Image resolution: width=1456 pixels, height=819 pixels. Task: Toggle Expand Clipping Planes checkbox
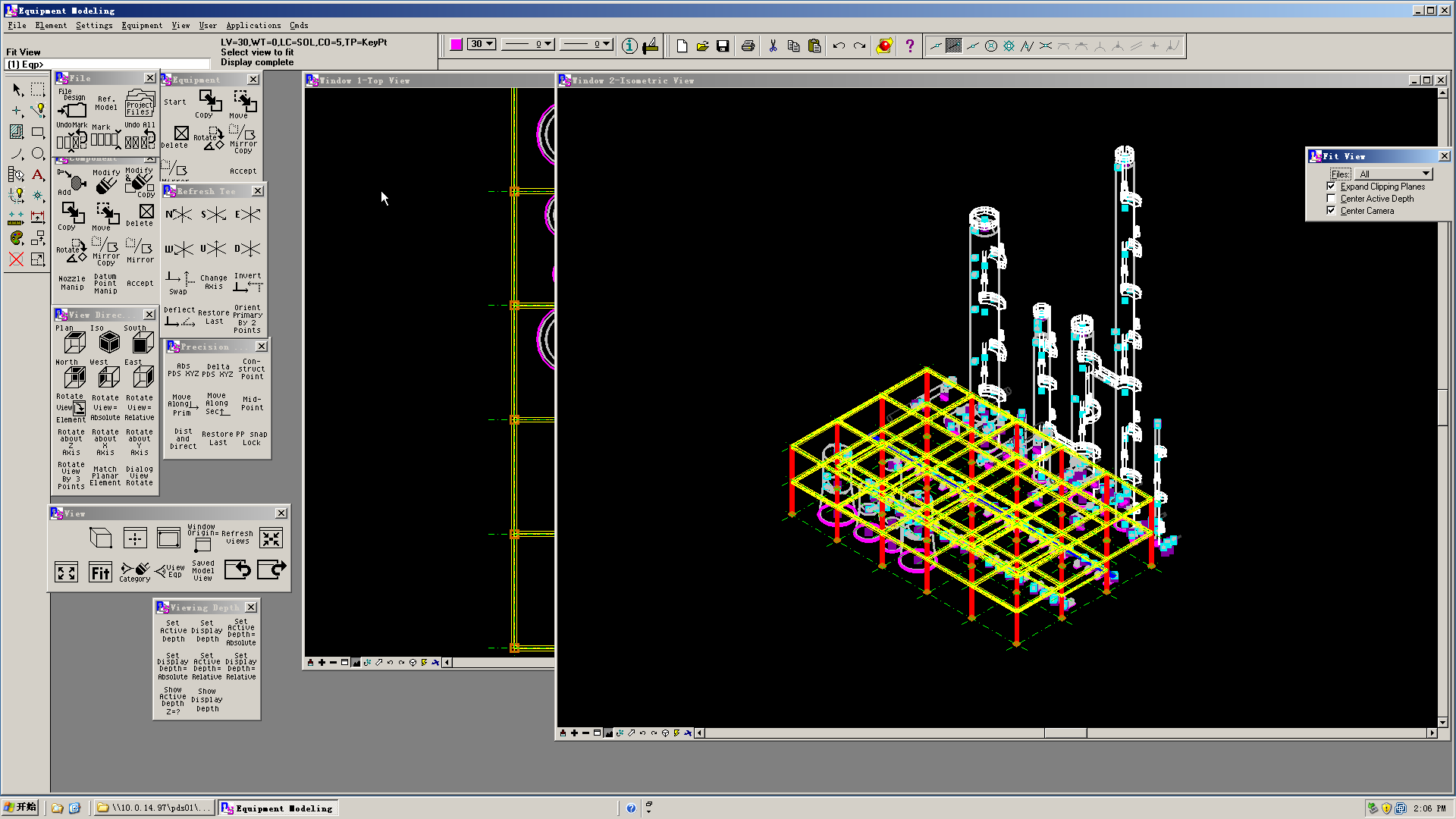[1331, 187]
